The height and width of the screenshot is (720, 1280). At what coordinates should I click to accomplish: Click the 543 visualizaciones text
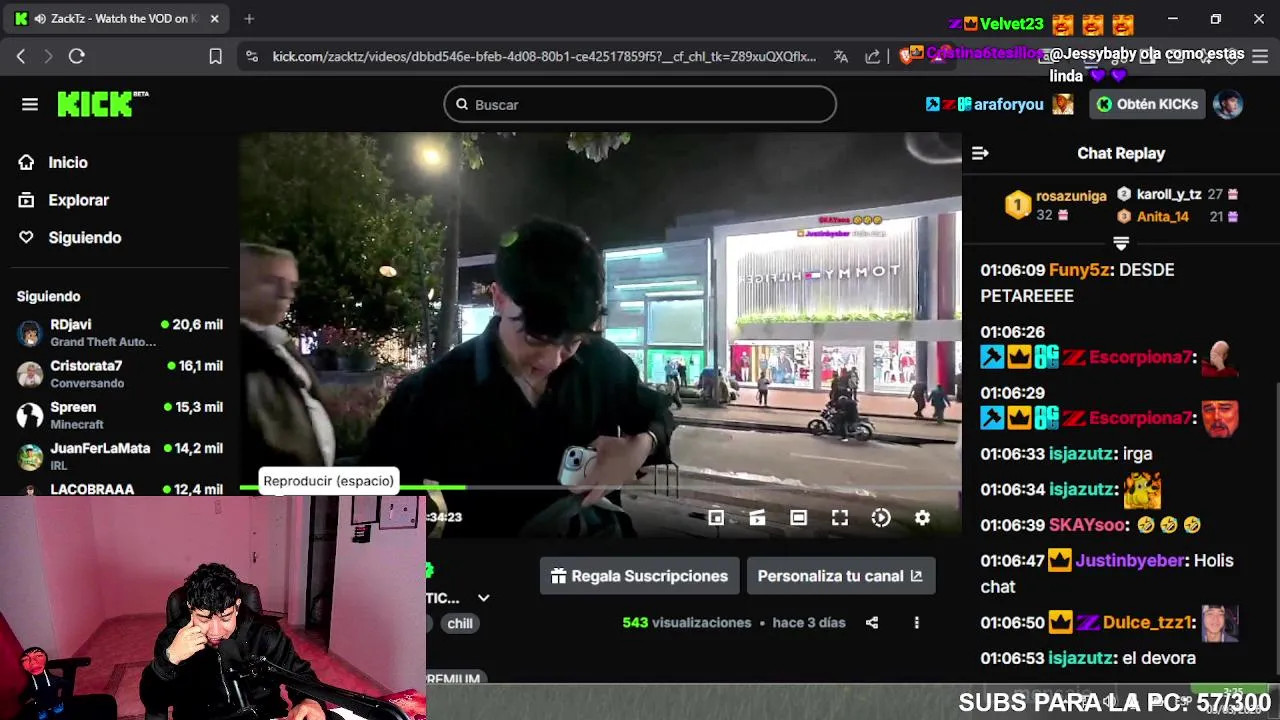[686, 622]
